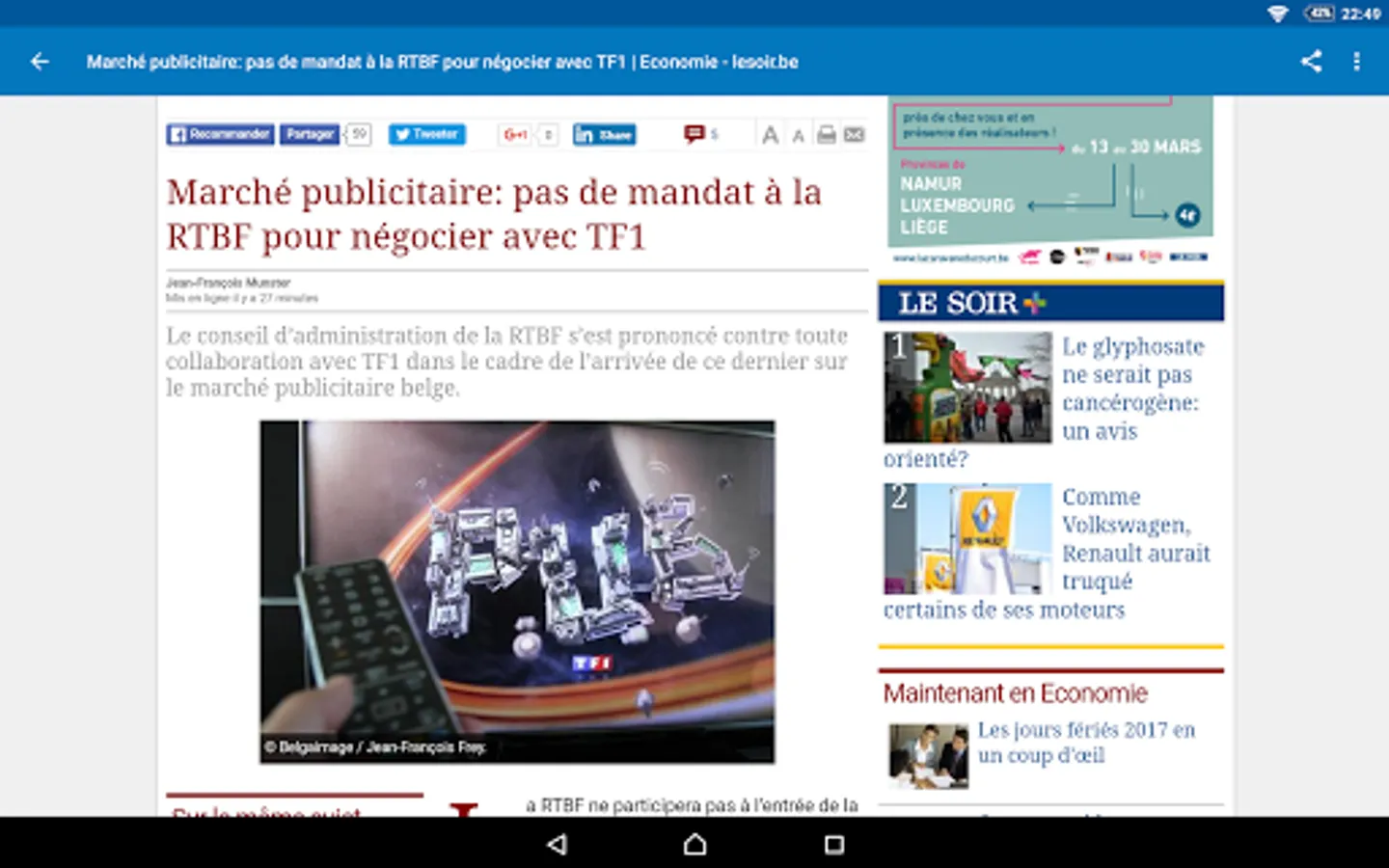Open the Renault sign article thumbnail
The width and height of the screenshot is (1389, 868).
click(967, 538)
